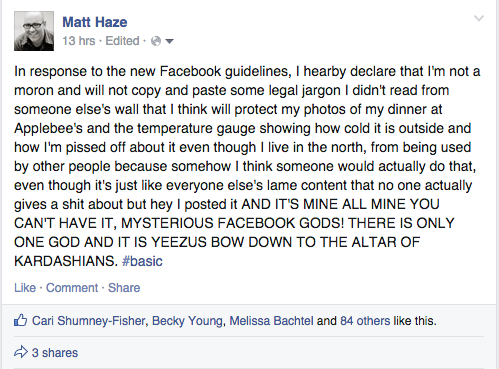Screen dimensions: 499x369
Task: Click the words 'like this' after the names
Action: coord(415,321)
